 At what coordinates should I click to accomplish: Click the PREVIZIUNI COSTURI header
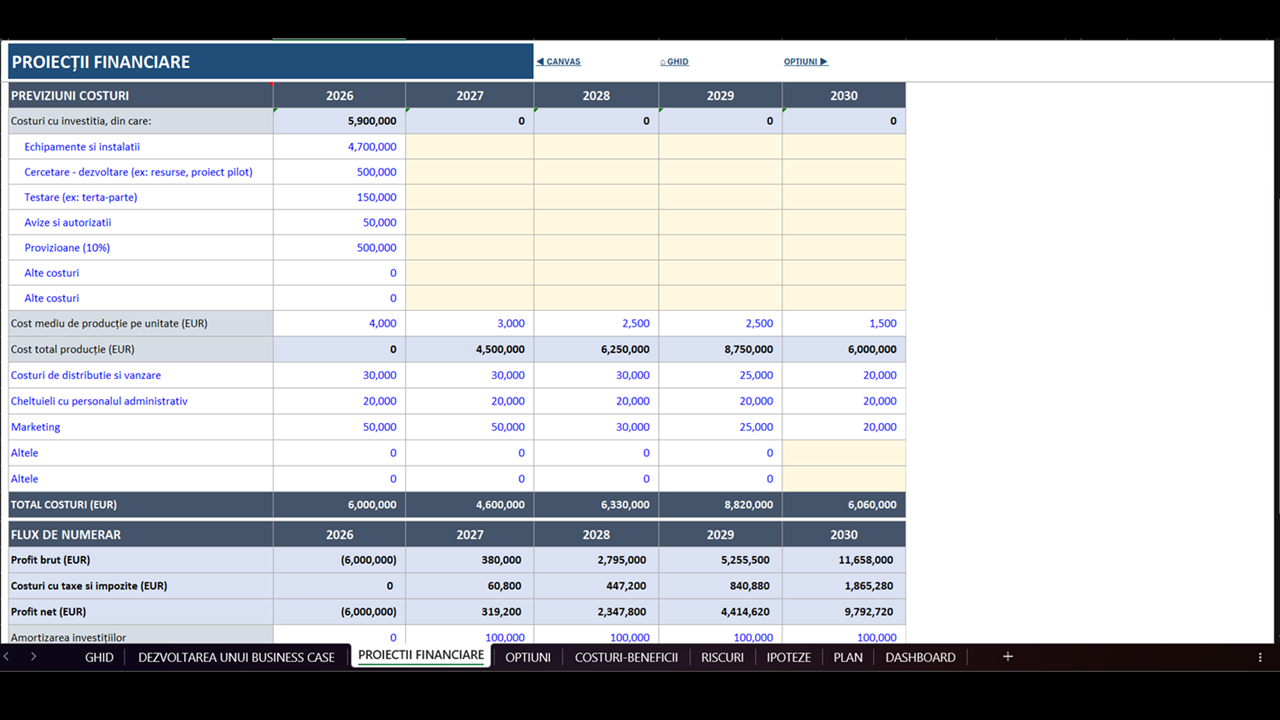(140, 96)
